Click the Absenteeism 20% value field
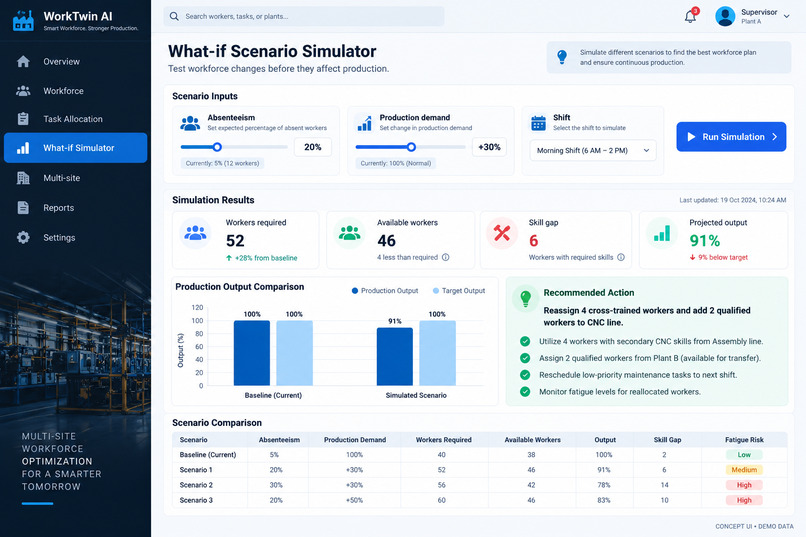 tap(313, 147)
